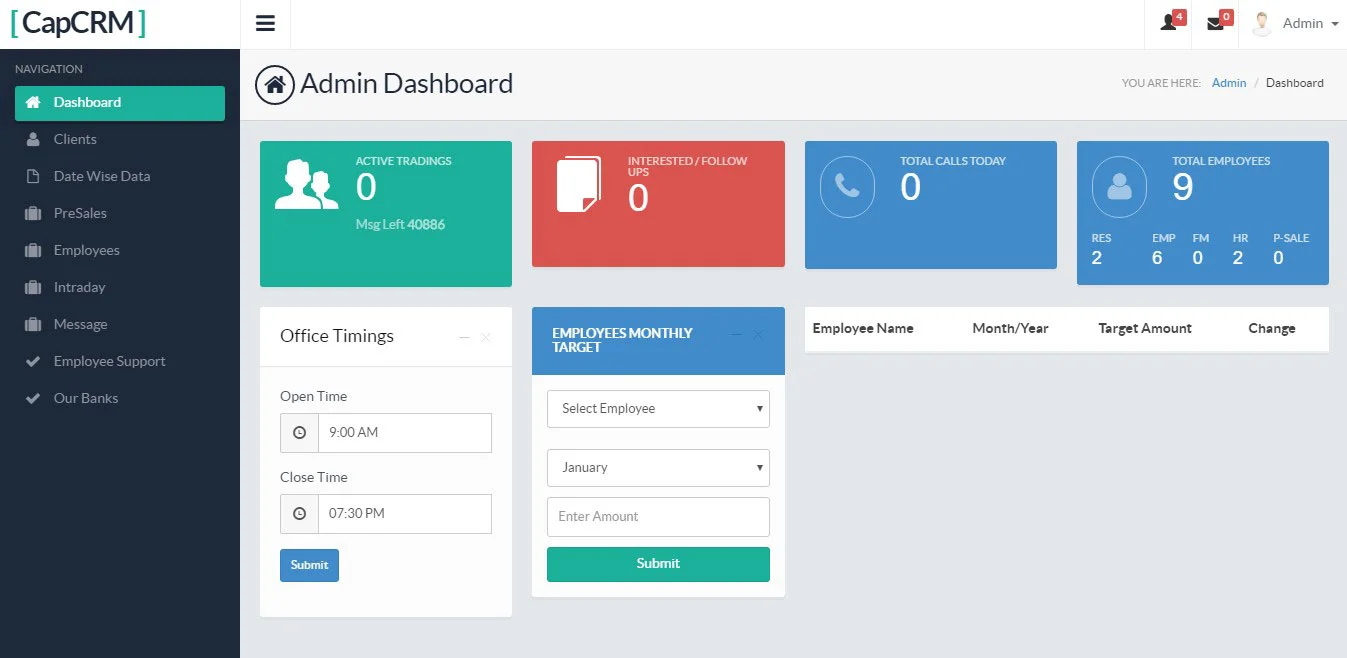The height and width of the screenshot is (658, 1347).
Task: Click the Office Timings panel title
Action: (x=337, y=336)
